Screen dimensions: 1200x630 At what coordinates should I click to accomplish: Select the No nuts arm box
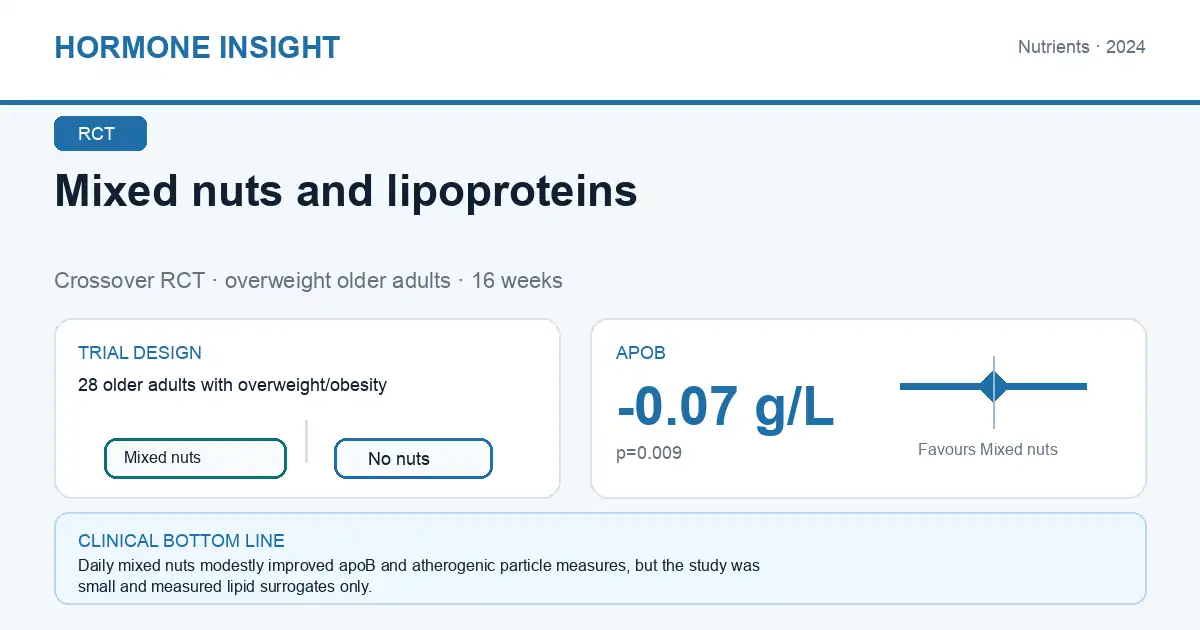(x=413, y=459)
